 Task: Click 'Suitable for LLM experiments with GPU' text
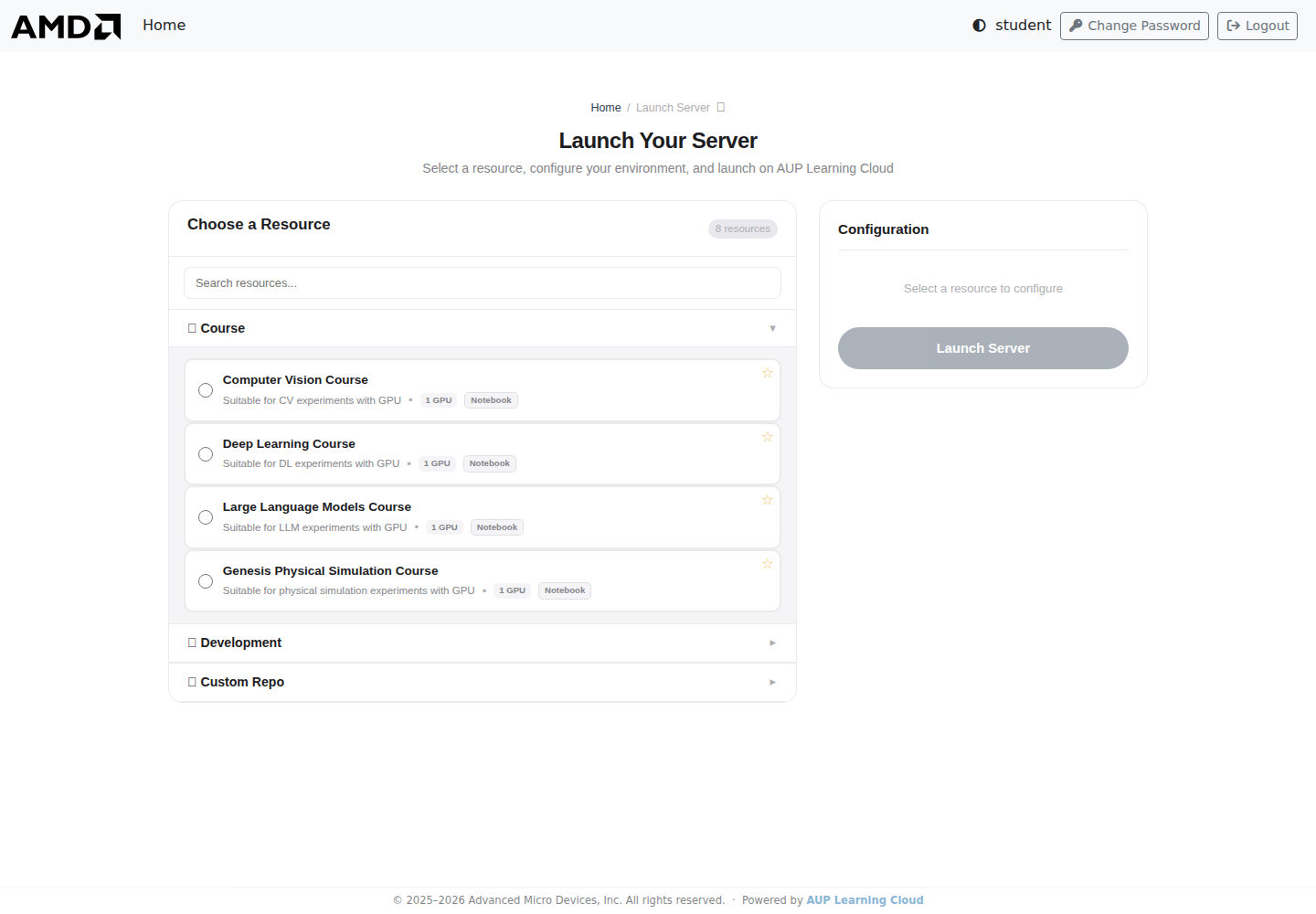pos(315,527)
